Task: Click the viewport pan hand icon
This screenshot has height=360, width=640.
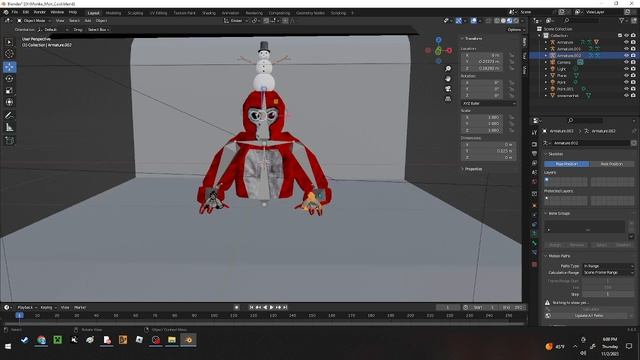Action: (448, 78)
